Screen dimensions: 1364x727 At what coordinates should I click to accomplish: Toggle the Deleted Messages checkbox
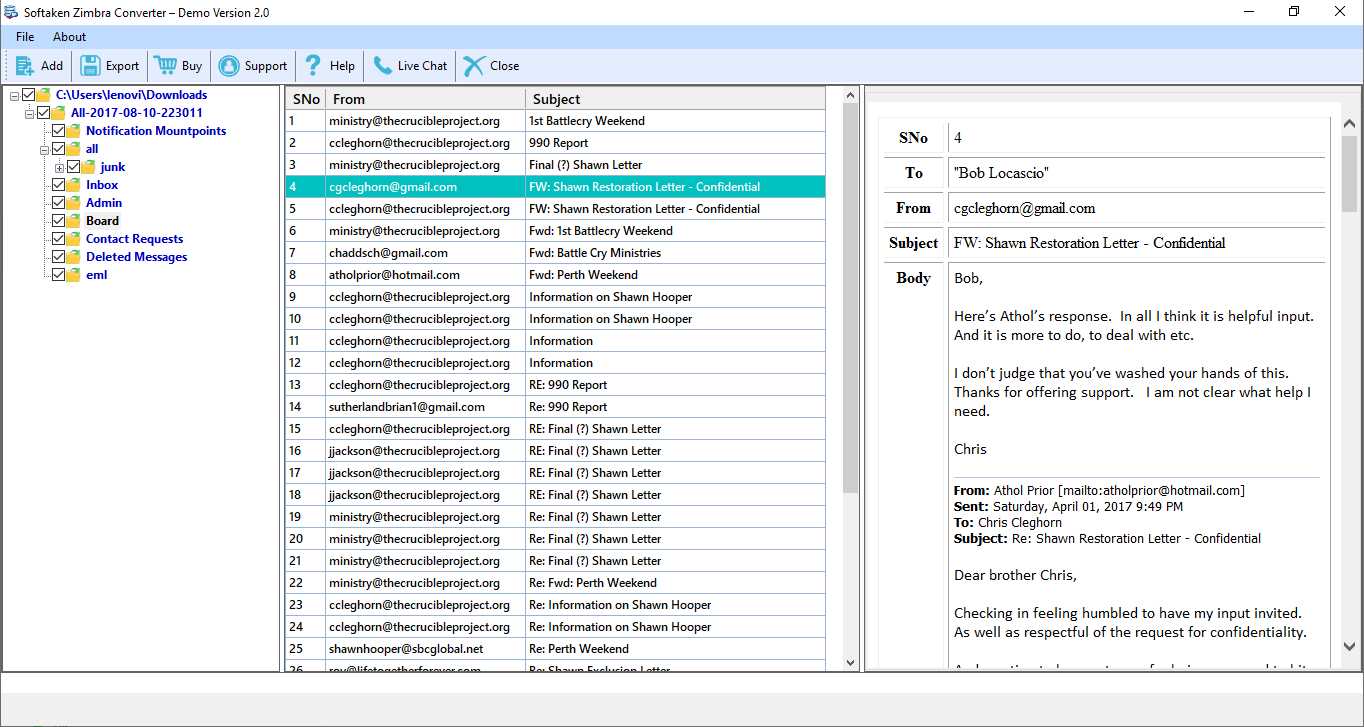[x=58, y=257]
